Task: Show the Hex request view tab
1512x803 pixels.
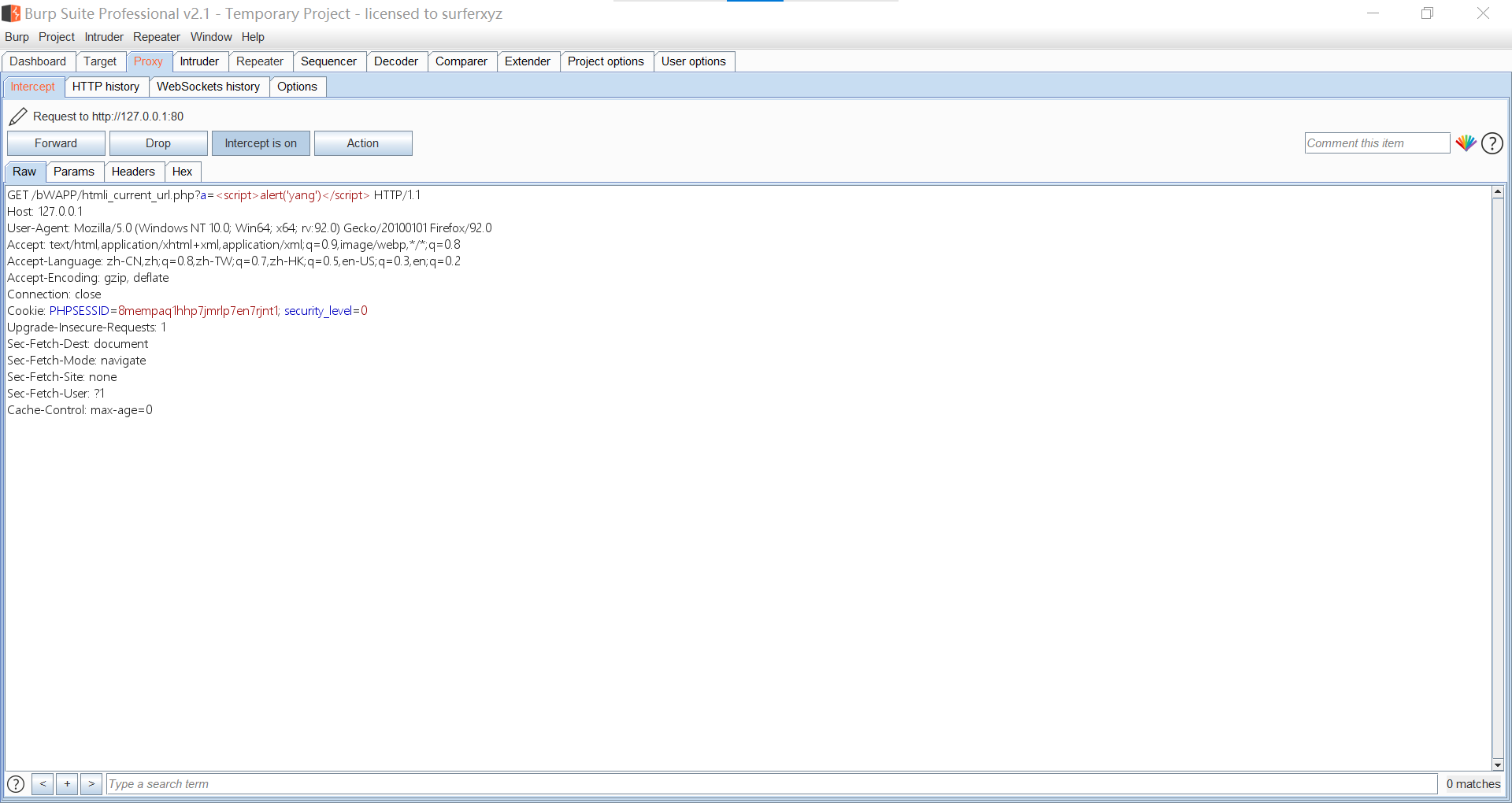Action: pyautogui.click(x=182, y=172)
